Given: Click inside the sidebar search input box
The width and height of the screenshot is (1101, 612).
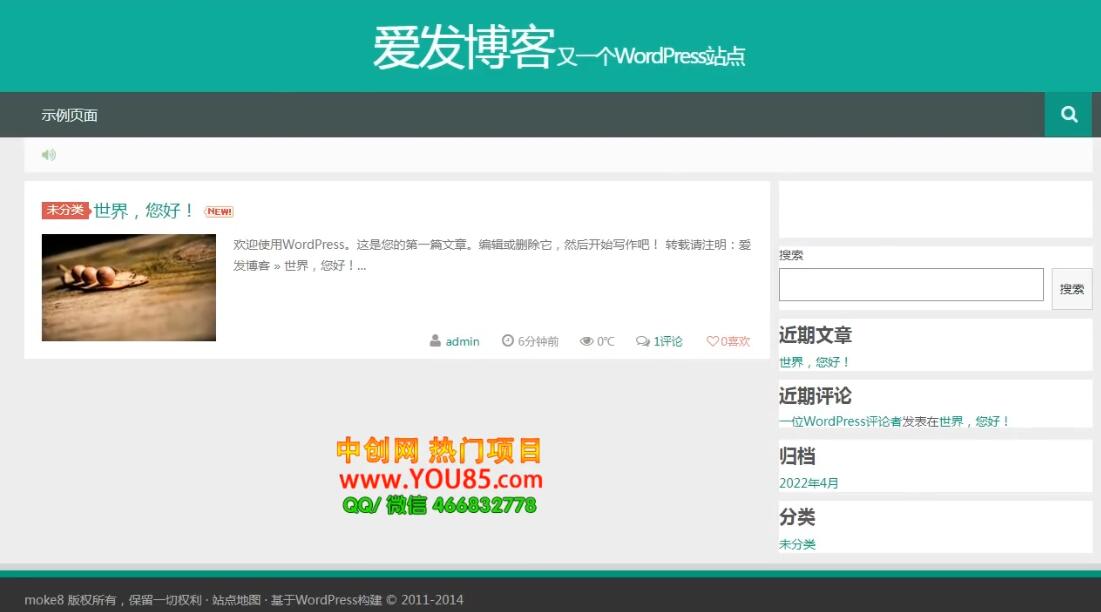Looking at the screenshot, I should point(910,284).
